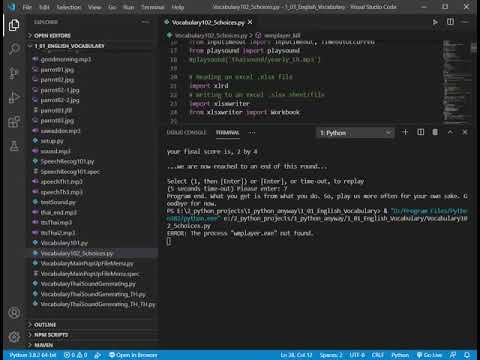Open the File menu
Image resolution: width=480 pixels, height=360 pixels.
point(27,7)
